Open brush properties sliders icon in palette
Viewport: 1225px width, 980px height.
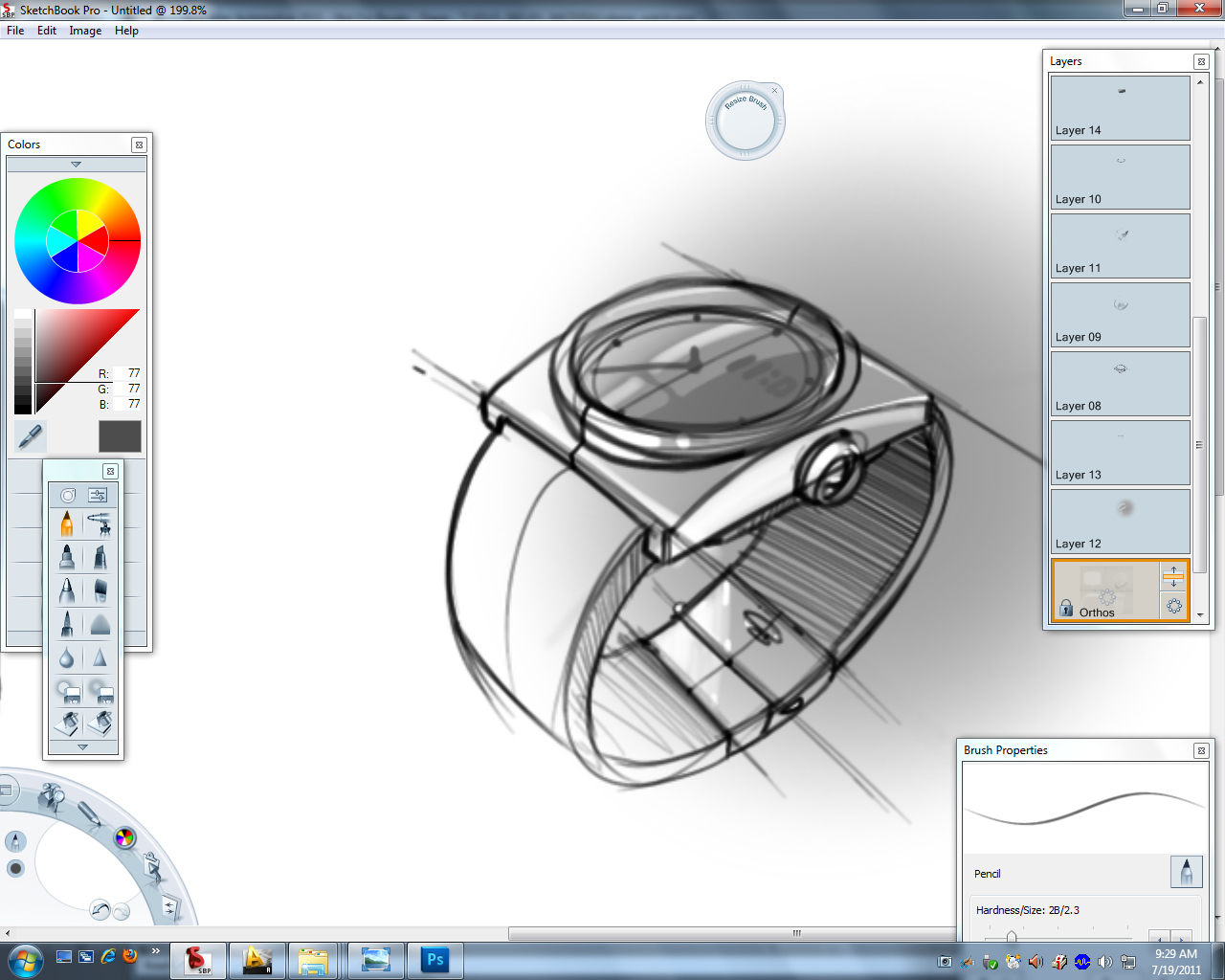point(99,495)
